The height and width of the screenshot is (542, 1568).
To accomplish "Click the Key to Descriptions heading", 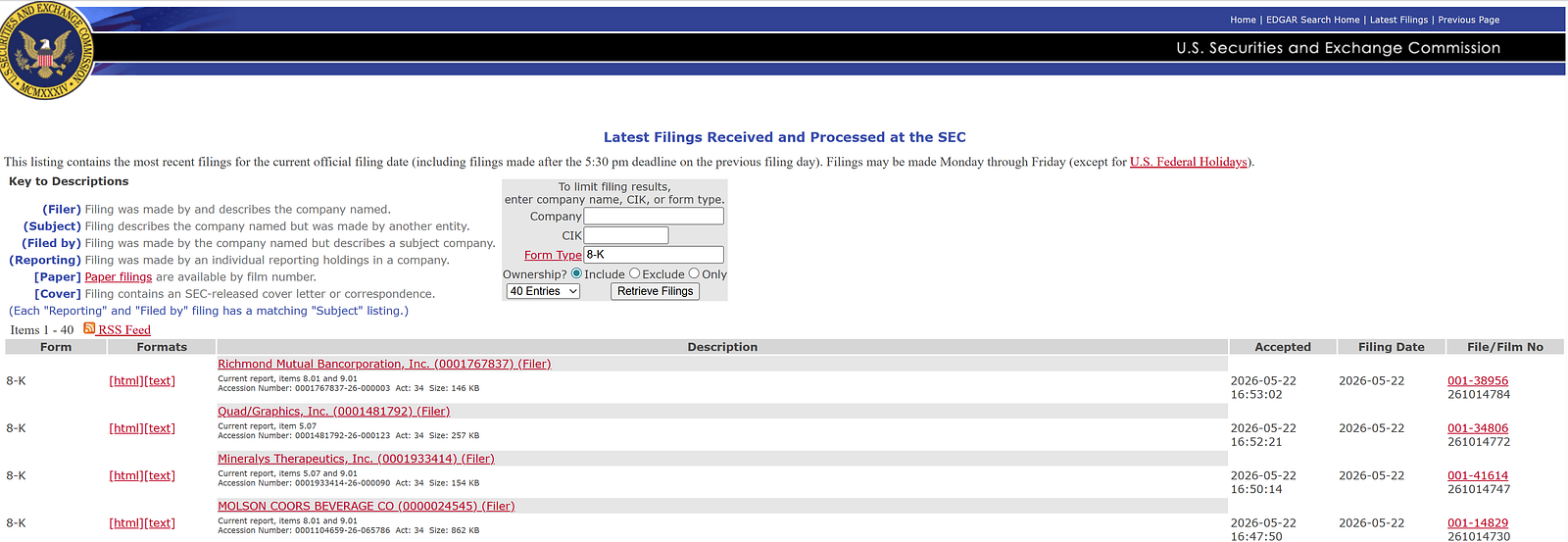I will (x=69, y=181).
